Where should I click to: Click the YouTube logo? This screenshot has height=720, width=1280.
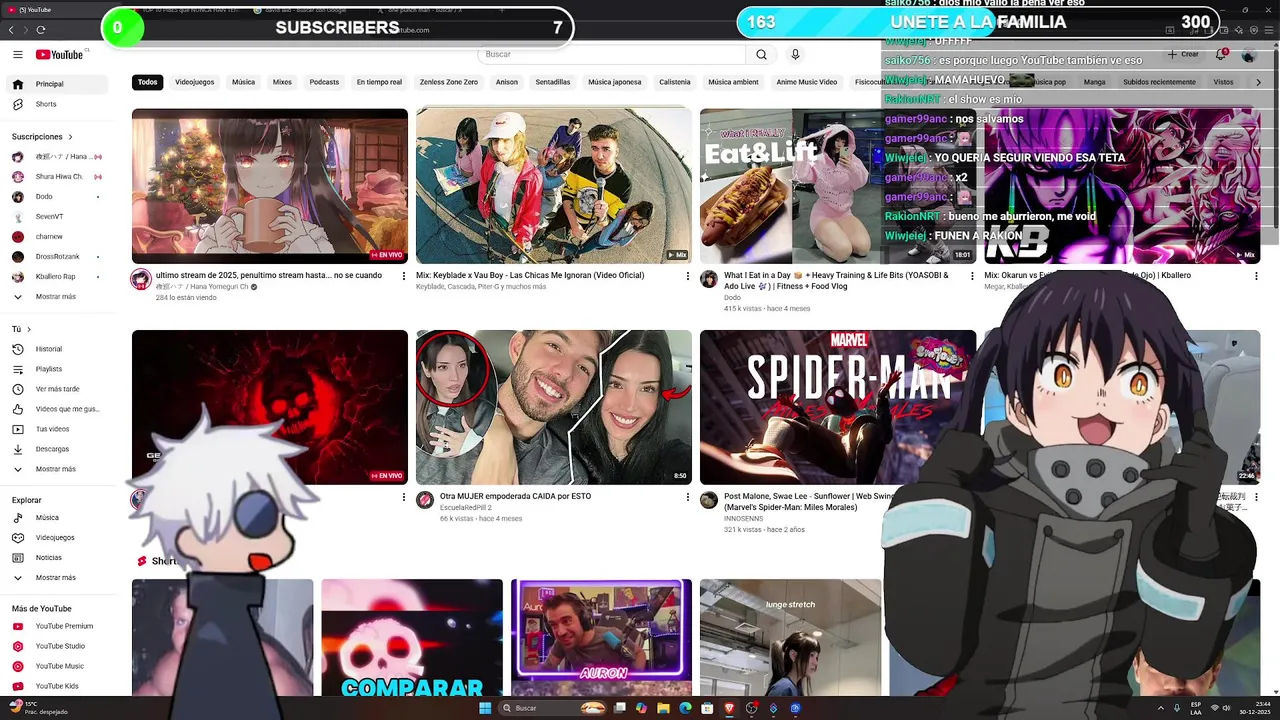coord(60,55)
